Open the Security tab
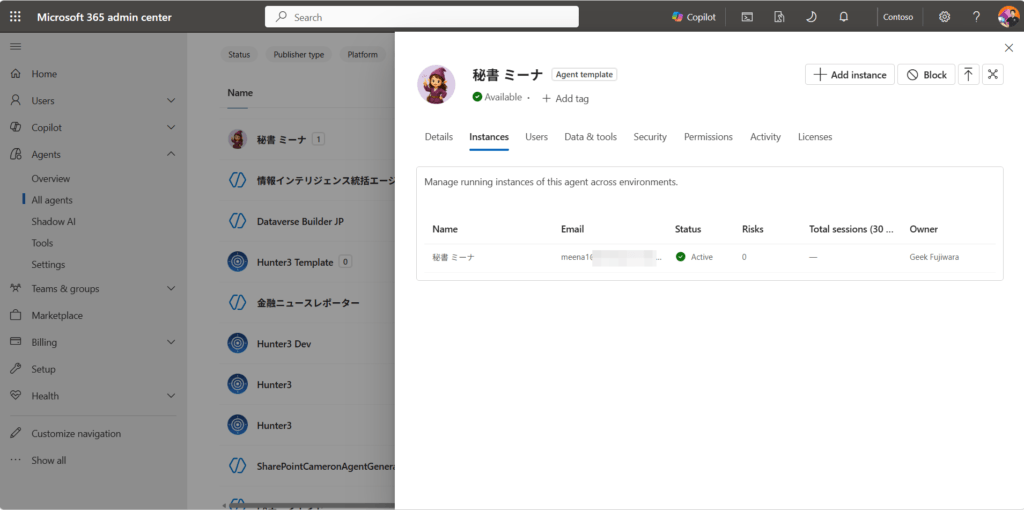The width and height of the screenshot is (1024, 510). click(650, 137)
